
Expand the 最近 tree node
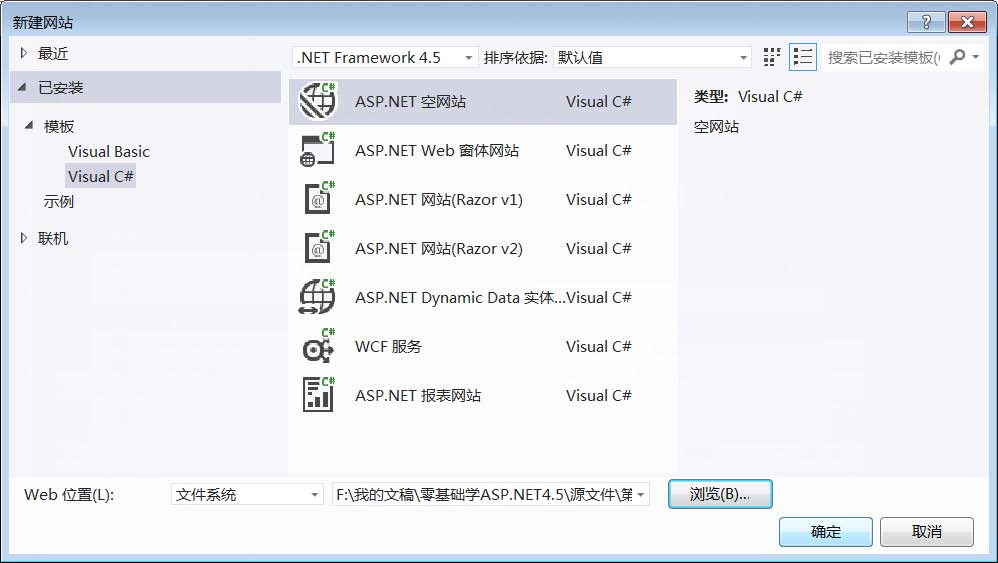[x=24, y=53]
